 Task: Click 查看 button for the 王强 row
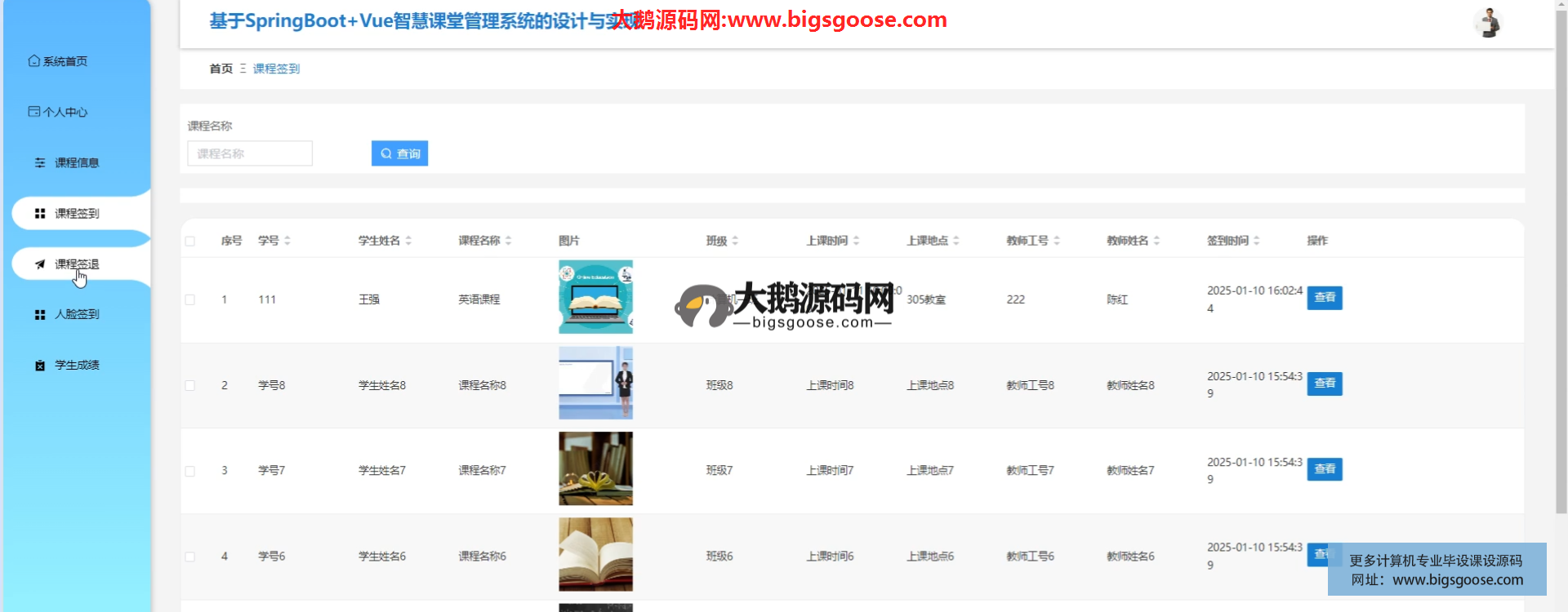[x=1324, y=298]
